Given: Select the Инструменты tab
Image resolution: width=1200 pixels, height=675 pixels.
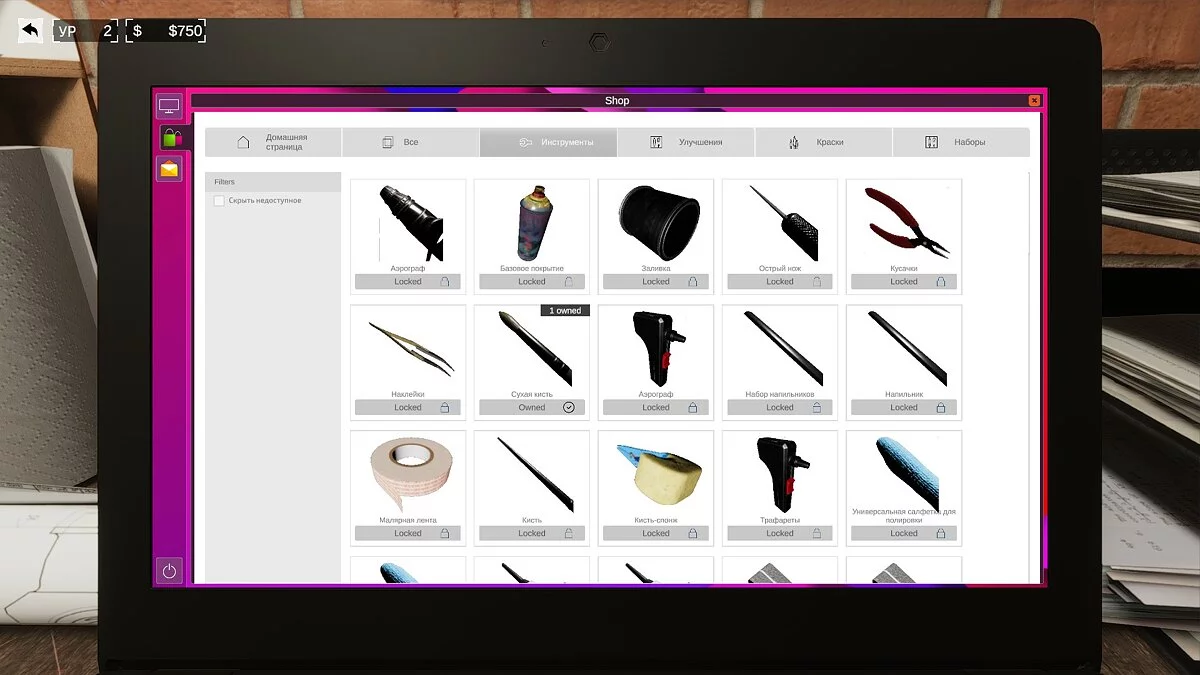Looking at the screenshot, I should [x=548, y=142].
